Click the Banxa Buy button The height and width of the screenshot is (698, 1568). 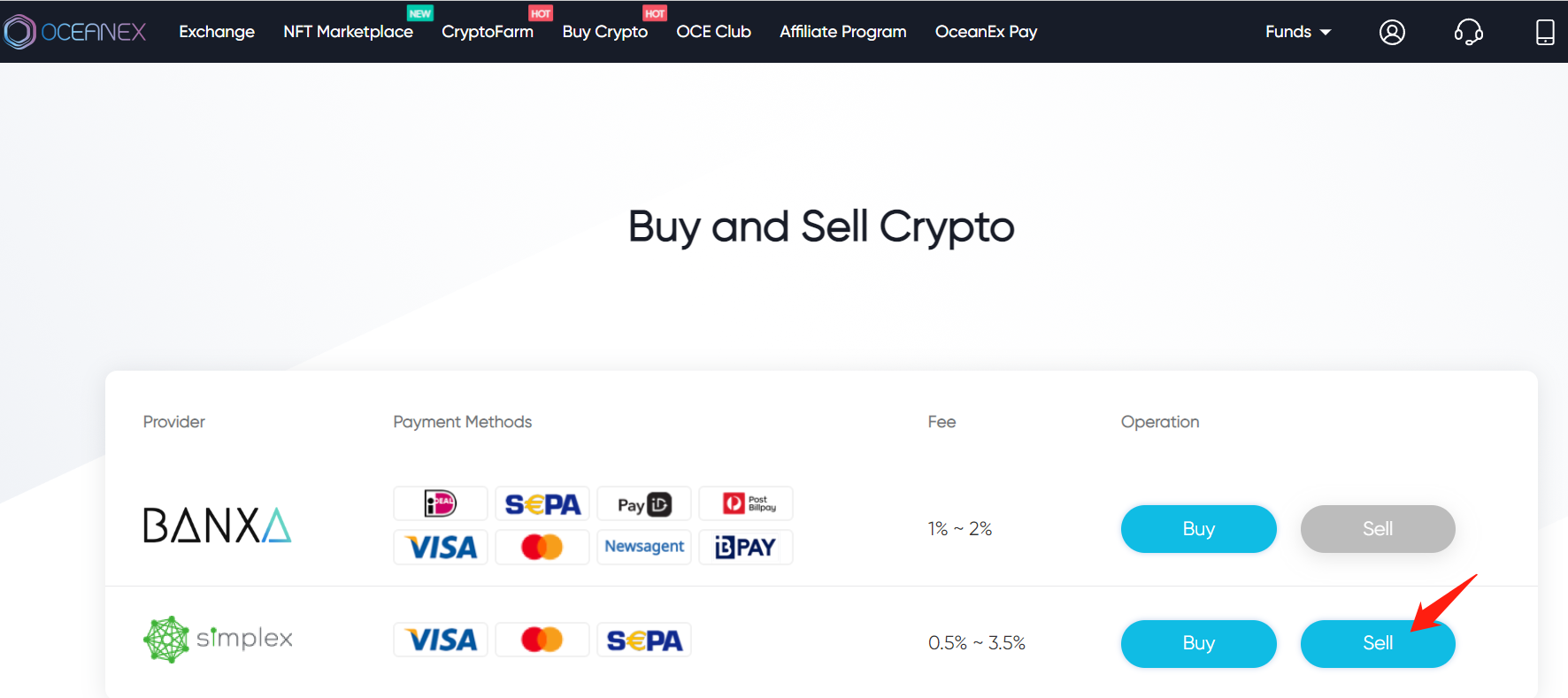tap(1198, 529)
